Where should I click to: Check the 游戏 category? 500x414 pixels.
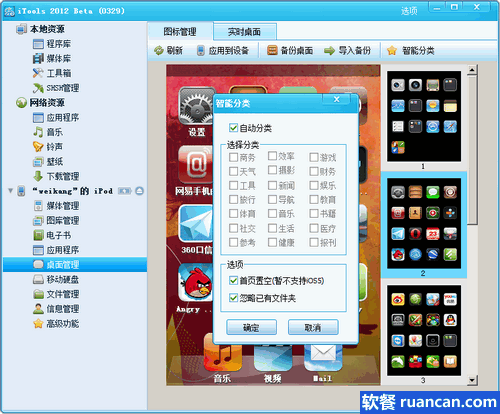click(313, 157)
